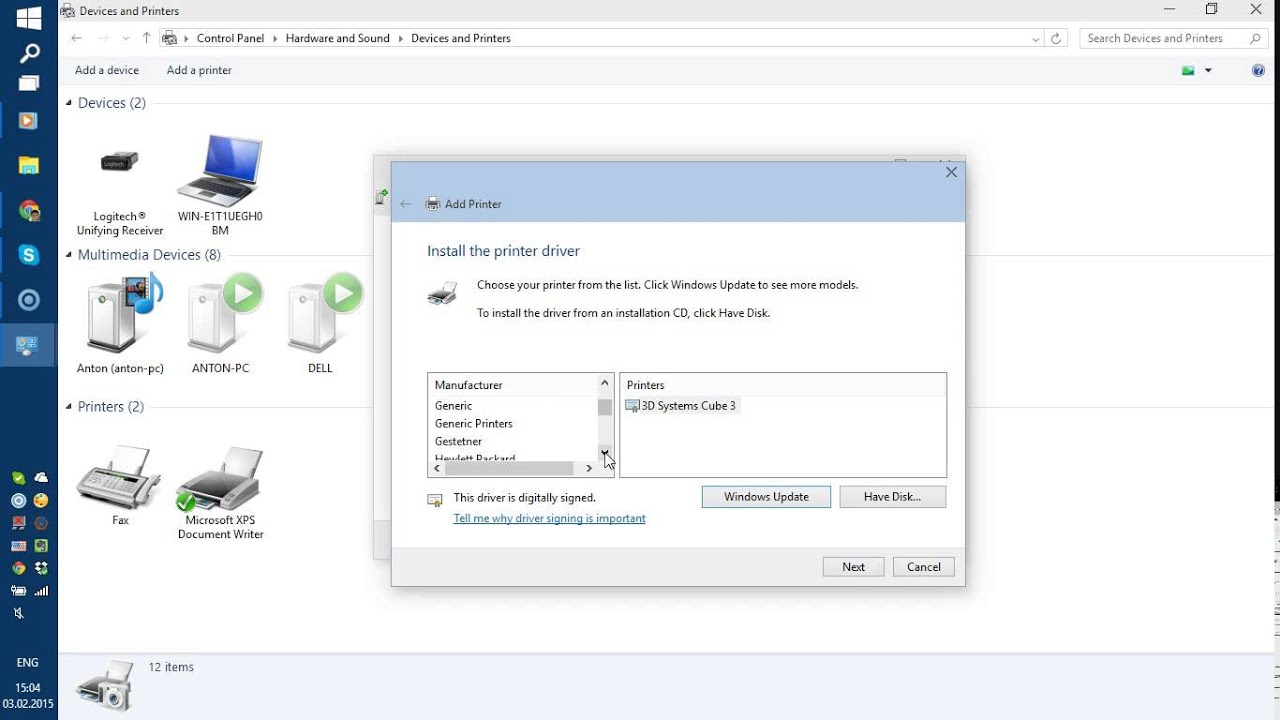The image size is (1280, 720).
Task: Click the Windows Update button
Action: pos(766,497)
